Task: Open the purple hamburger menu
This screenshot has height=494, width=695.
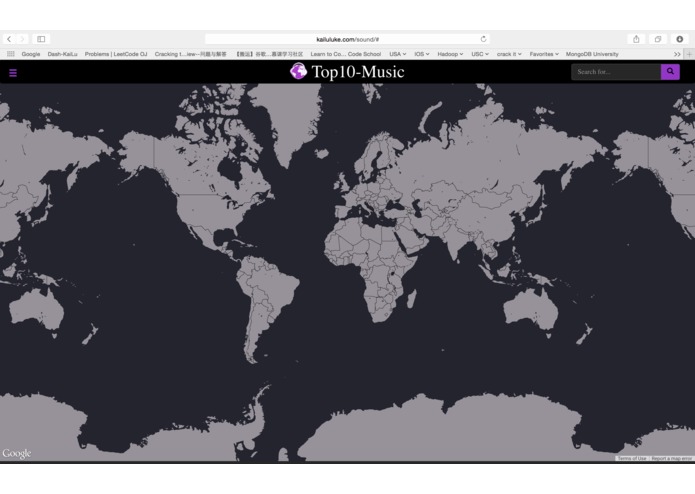Action: 13,73
